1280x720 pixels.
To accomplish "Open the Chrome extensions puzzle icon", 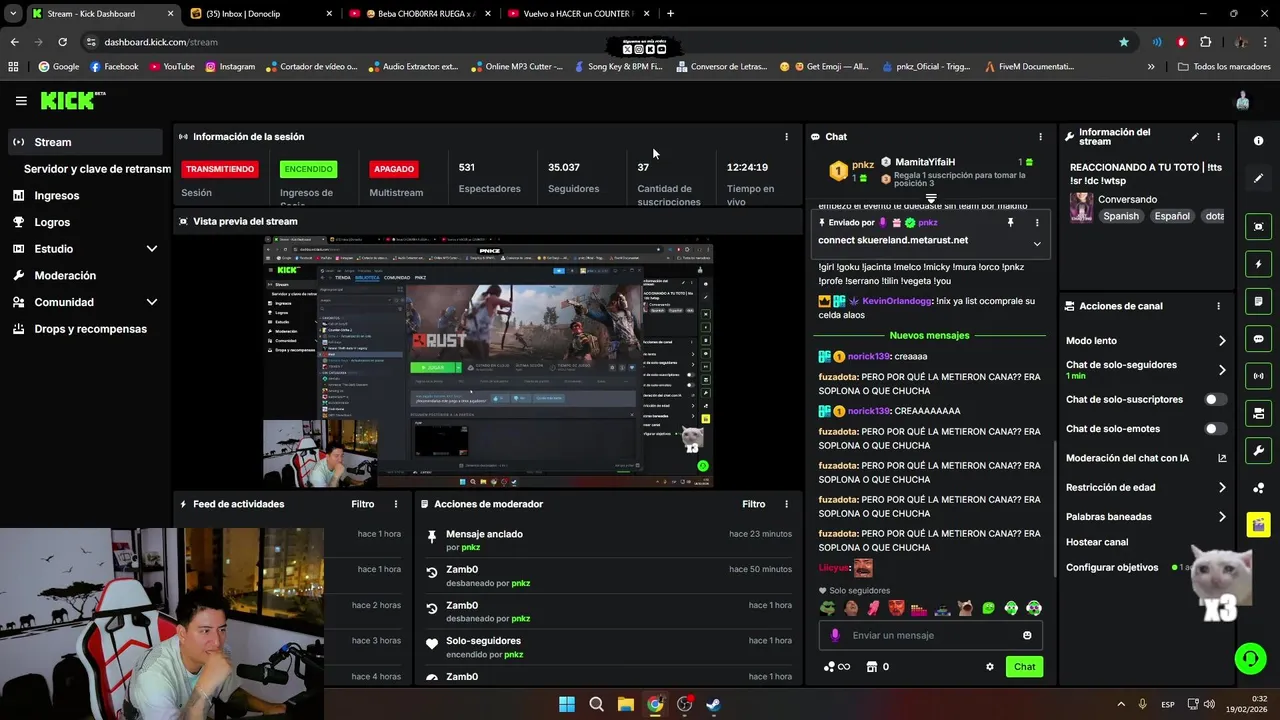I will pos(1205,42).
